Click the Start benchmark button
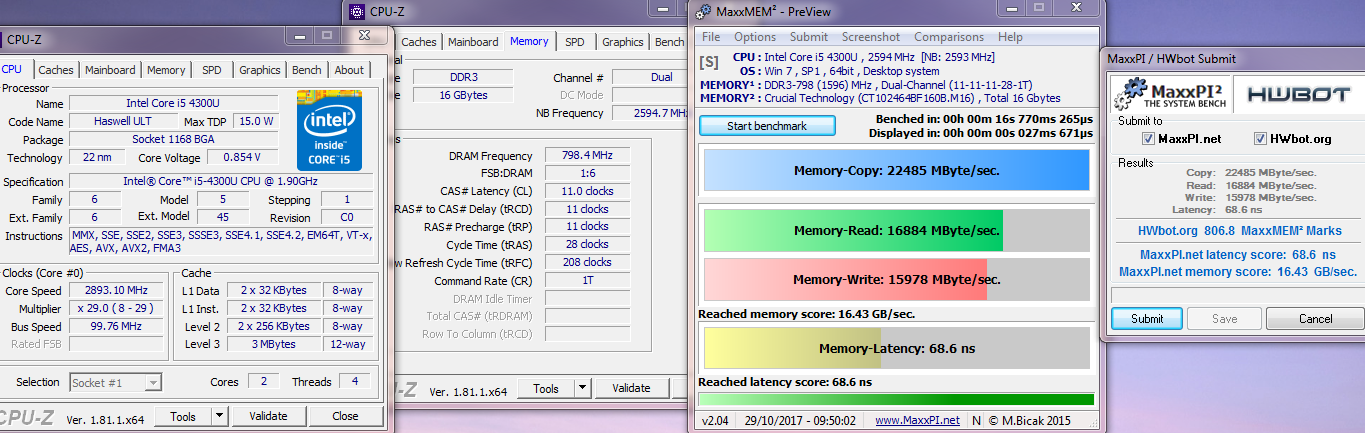1365x433 pixels. click(x=767, y=126)
